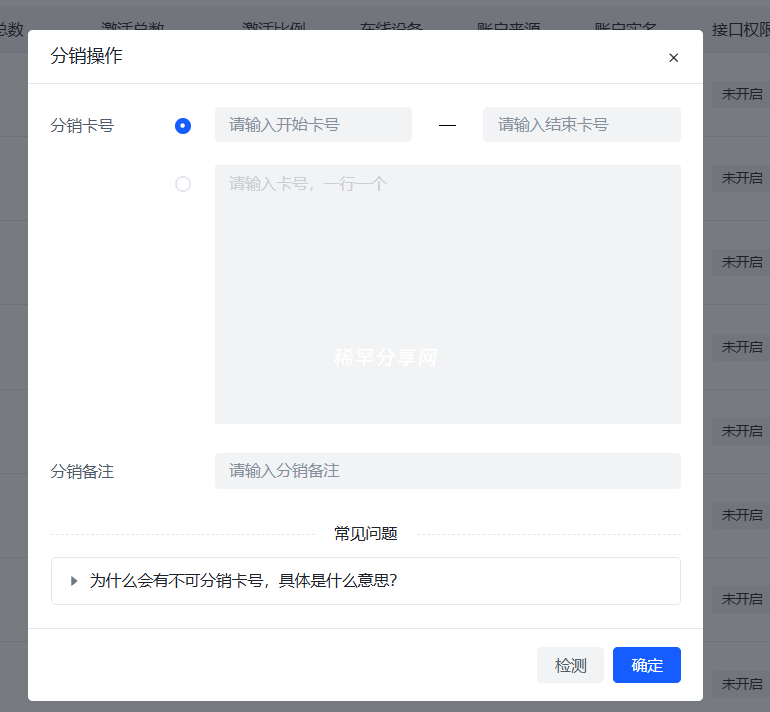Select the card number range radio button
The image size is (770, 712).
(x=183, y=126)
